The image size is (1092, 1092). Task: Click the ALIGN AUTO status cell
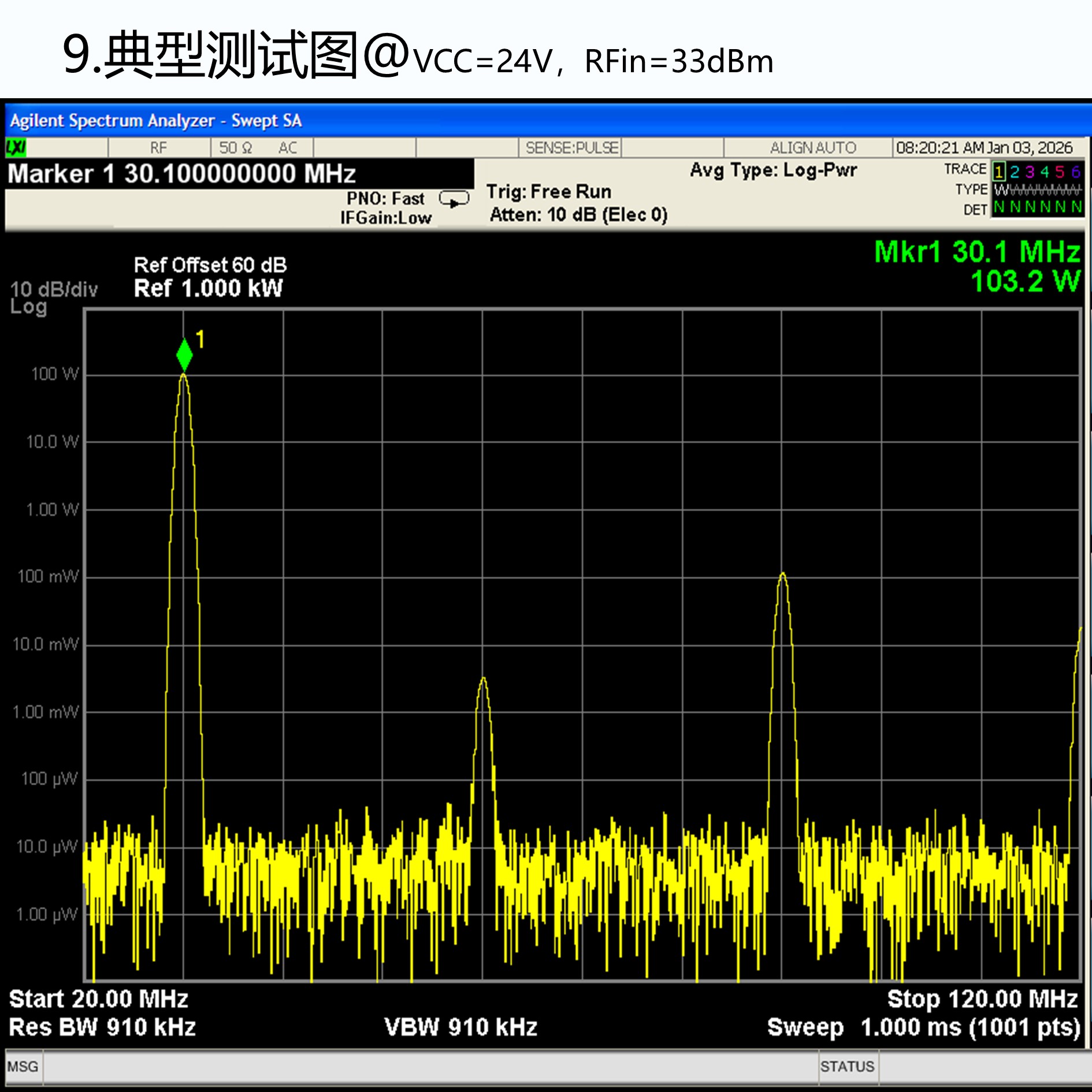click(813, 148)
